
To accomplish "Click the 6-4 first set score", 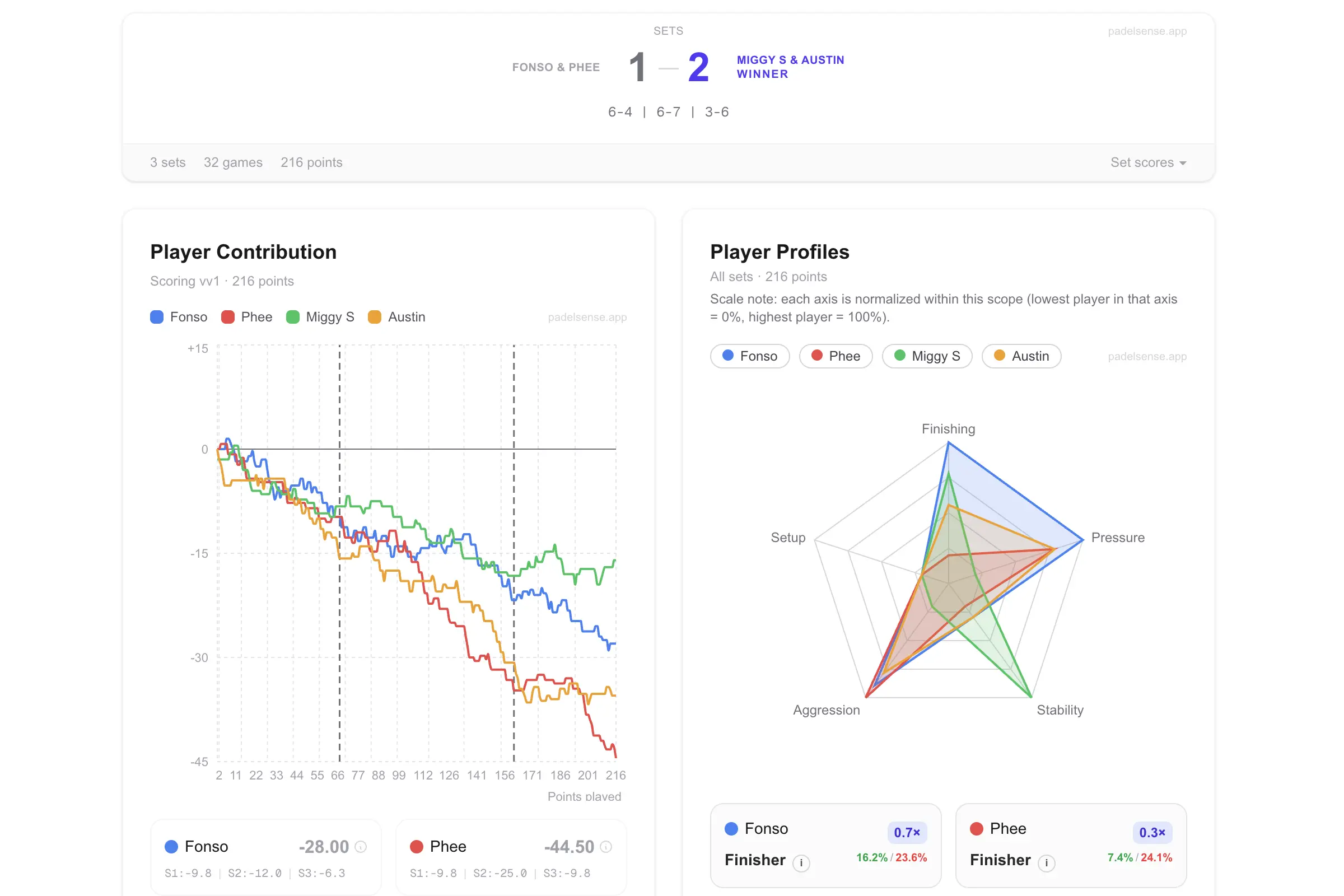I will (x=620, y=112).
